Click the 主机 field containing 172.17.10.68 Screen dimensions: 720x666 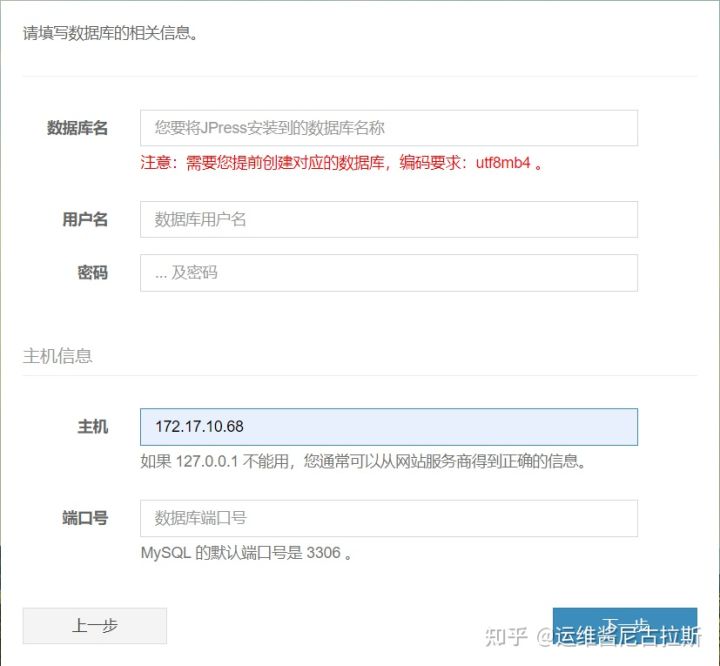(x=388, y=426)
